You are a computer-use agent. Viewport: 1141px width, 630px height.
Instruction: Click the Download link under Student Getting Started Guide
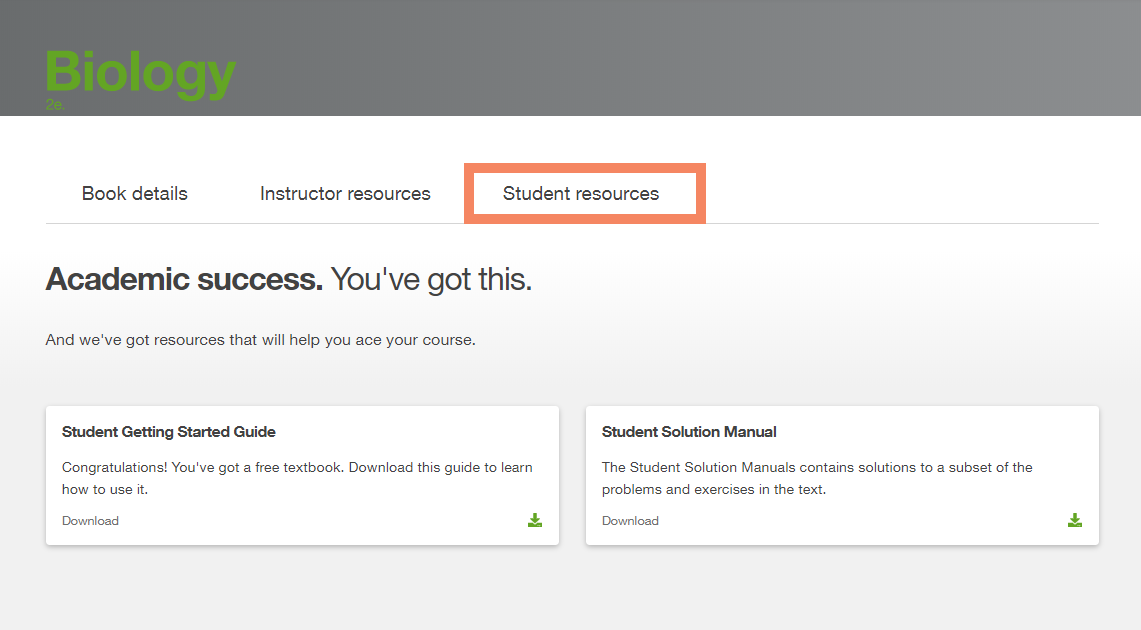click(x=90, y=520)
